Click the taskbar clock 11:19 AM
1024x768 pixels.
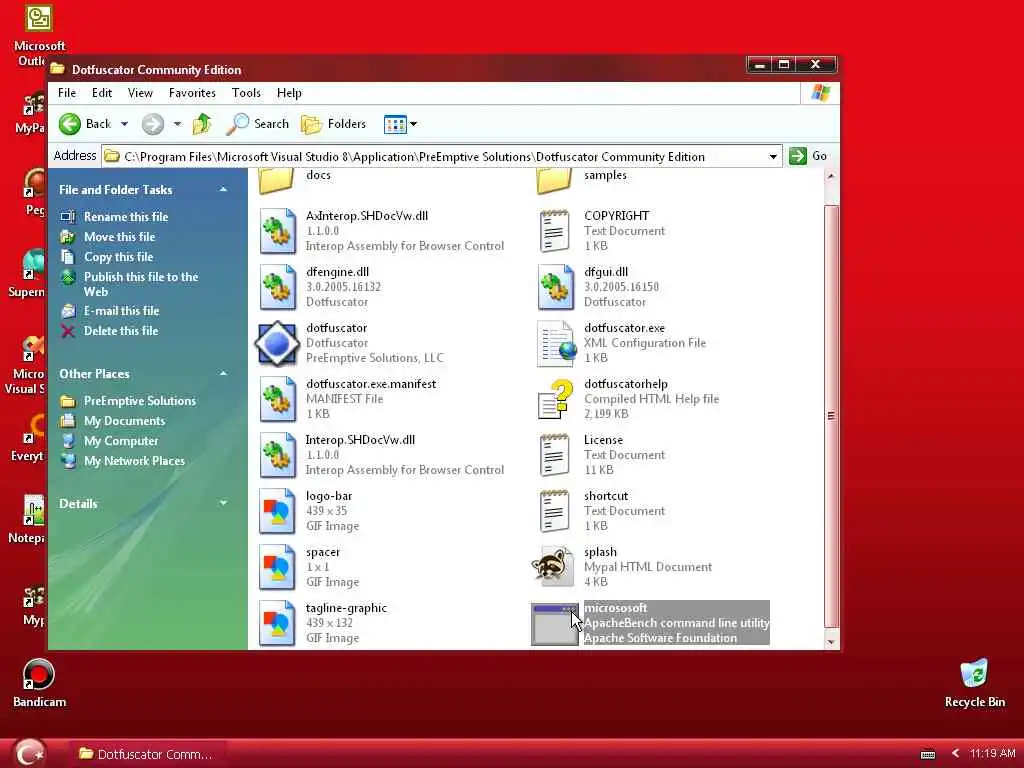click(x=993, y=754)
